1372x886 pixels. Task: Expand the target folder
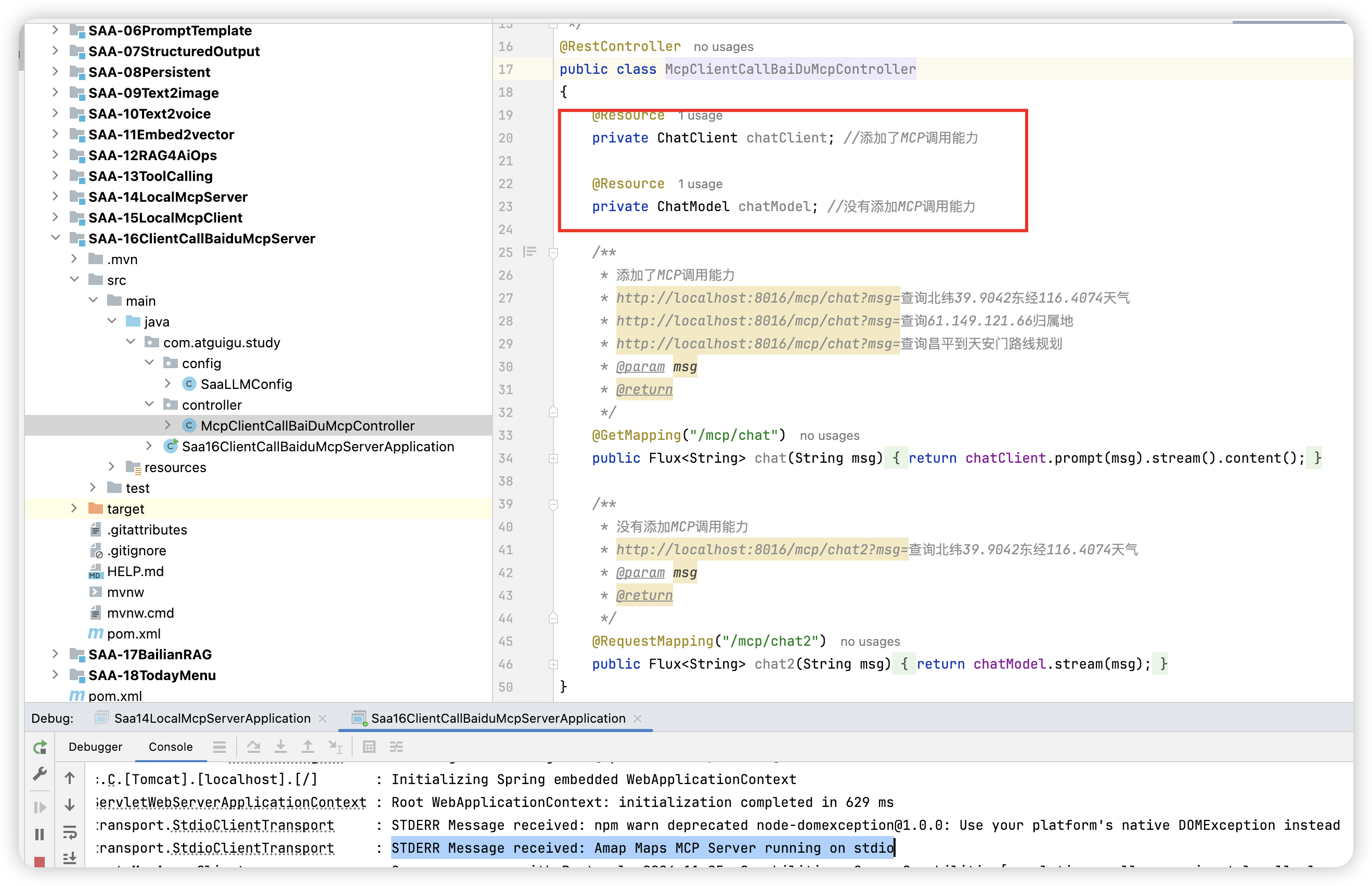74,509
